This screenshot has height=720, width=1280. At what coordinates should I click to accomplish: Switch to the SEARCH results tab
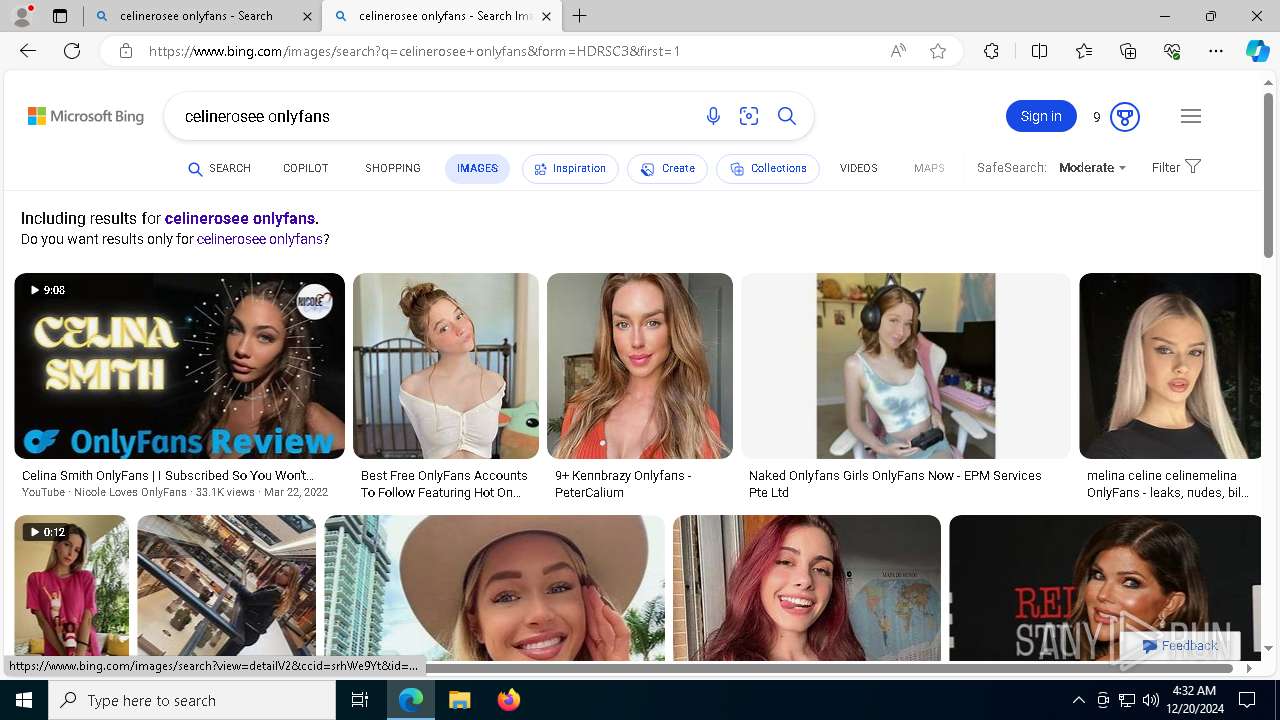click(220, 169)
